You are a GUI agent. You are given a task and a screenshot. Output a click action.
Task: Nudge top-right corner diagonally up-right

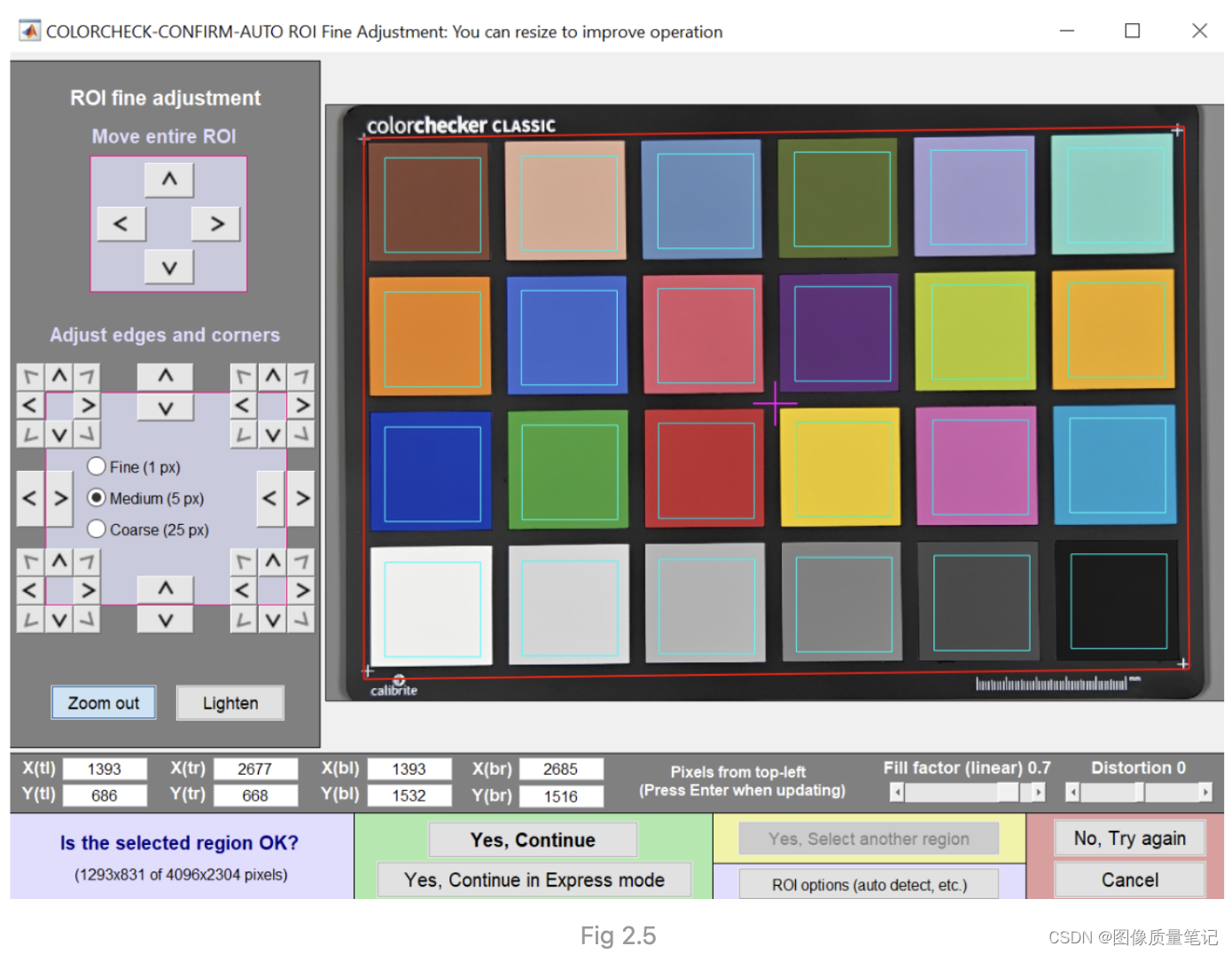[x=300, y=377]
